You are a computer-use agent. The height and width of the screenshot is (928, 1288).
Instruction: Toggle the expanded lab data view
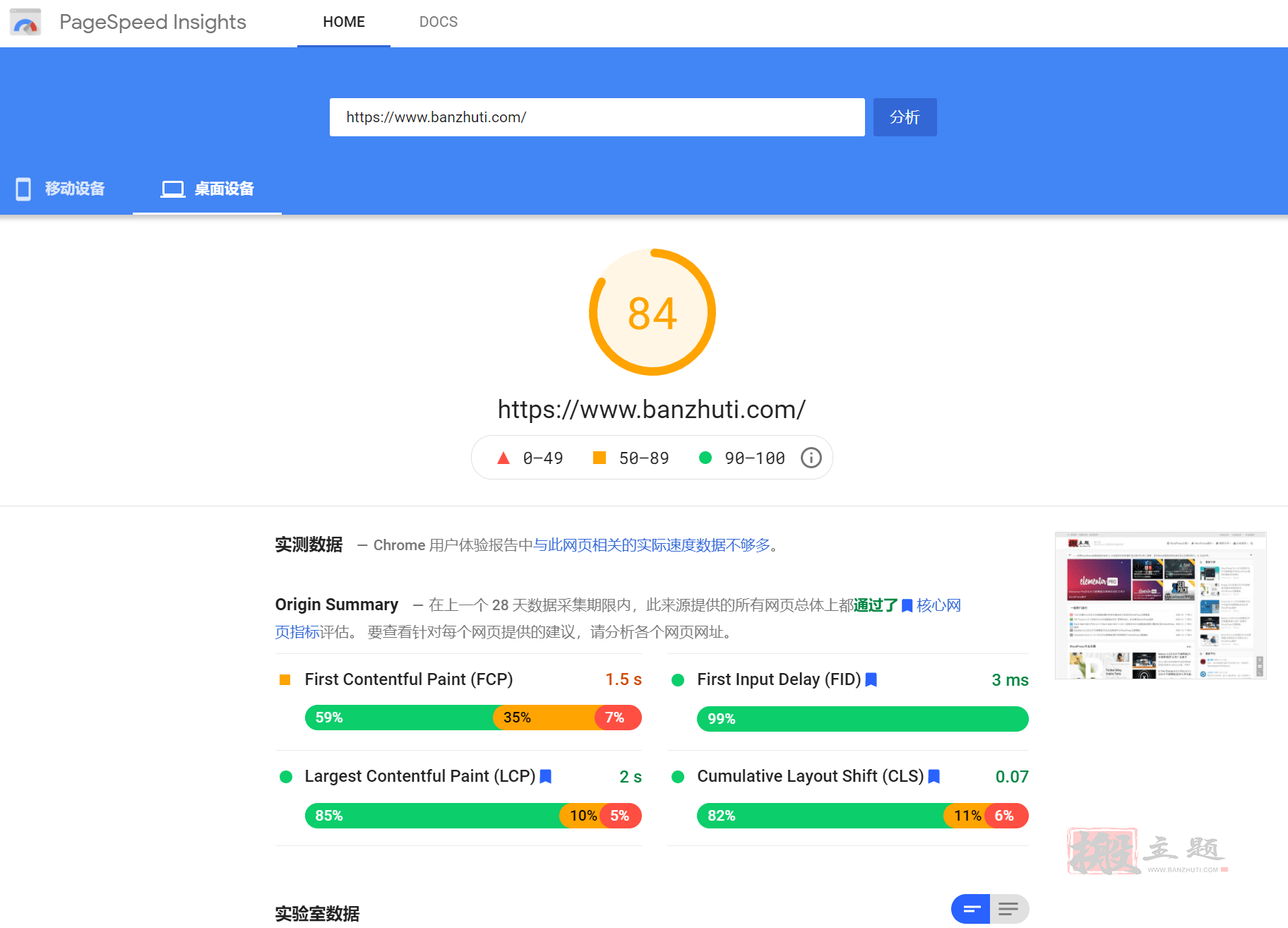1009,909
